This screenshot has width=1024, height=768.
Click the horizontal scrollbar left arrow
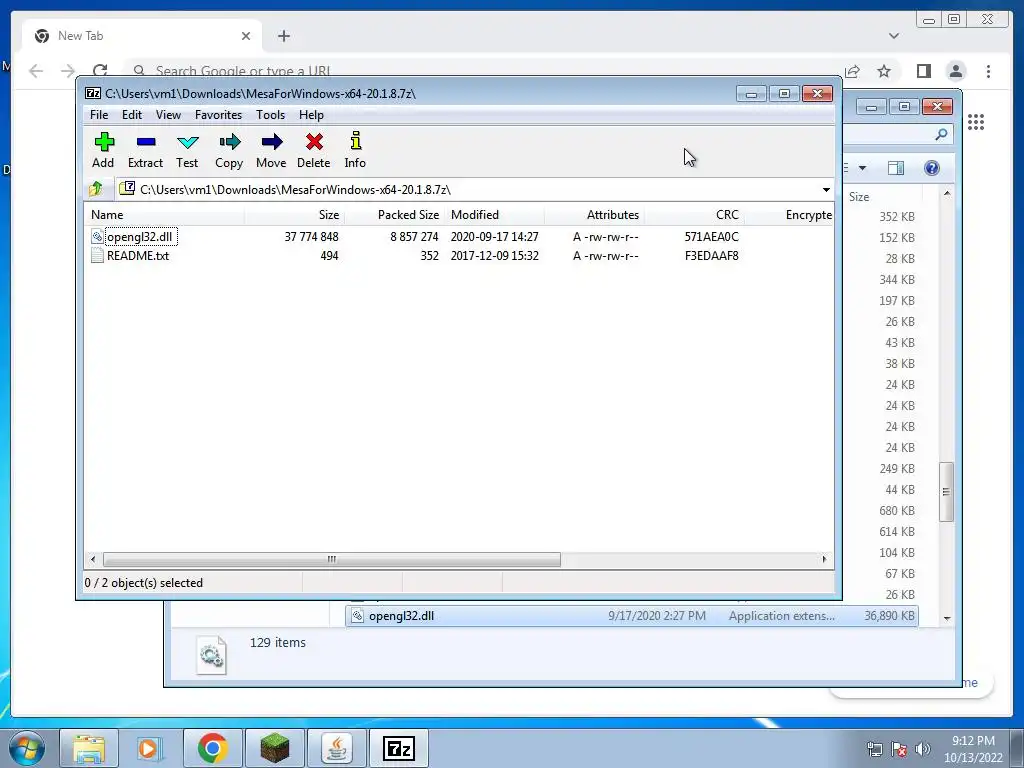click(93, 560)
